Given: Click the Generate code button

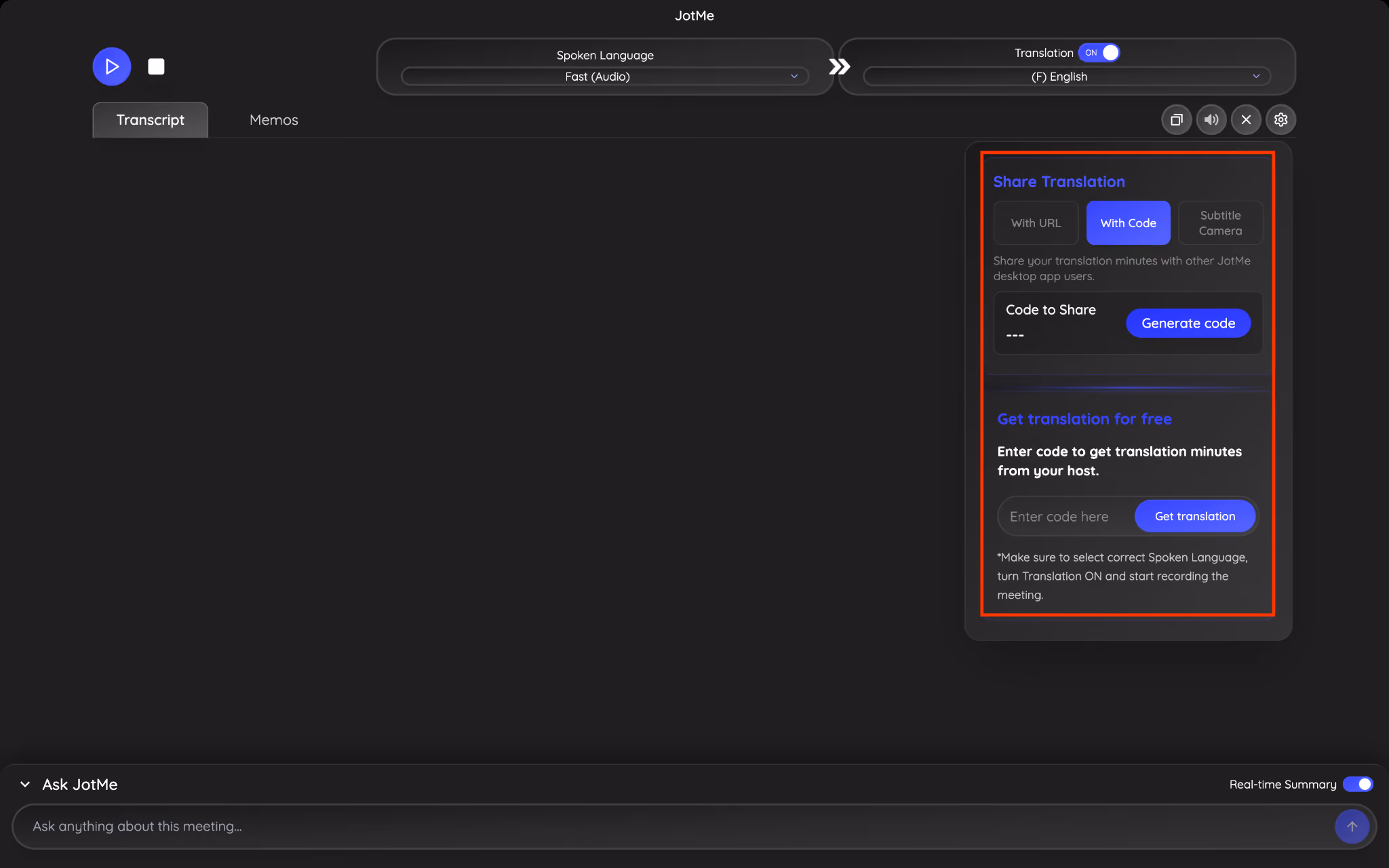Looking at the screenshot, I should point(1188,323).
